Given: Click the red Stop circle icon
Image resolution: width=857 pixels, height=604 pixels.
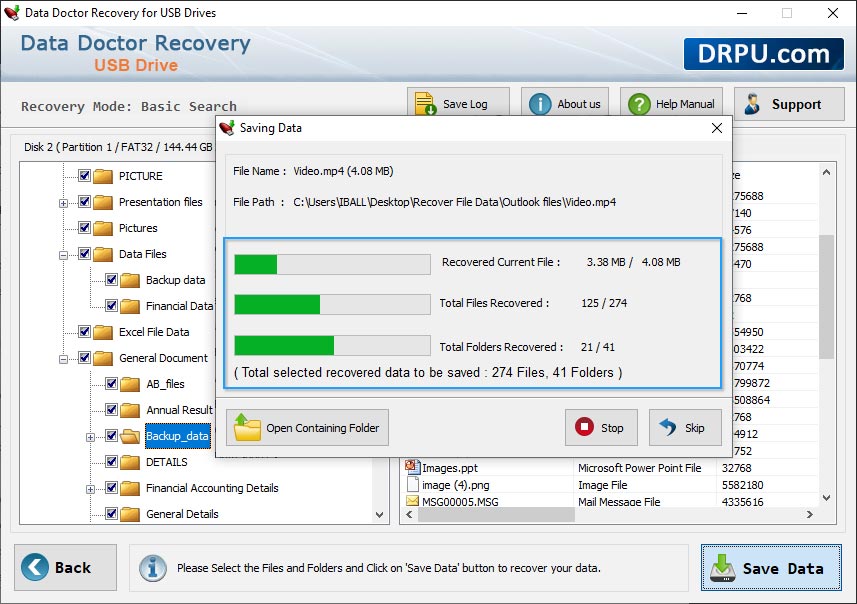Looking at the screenshot, I should [x=584, y=426].
